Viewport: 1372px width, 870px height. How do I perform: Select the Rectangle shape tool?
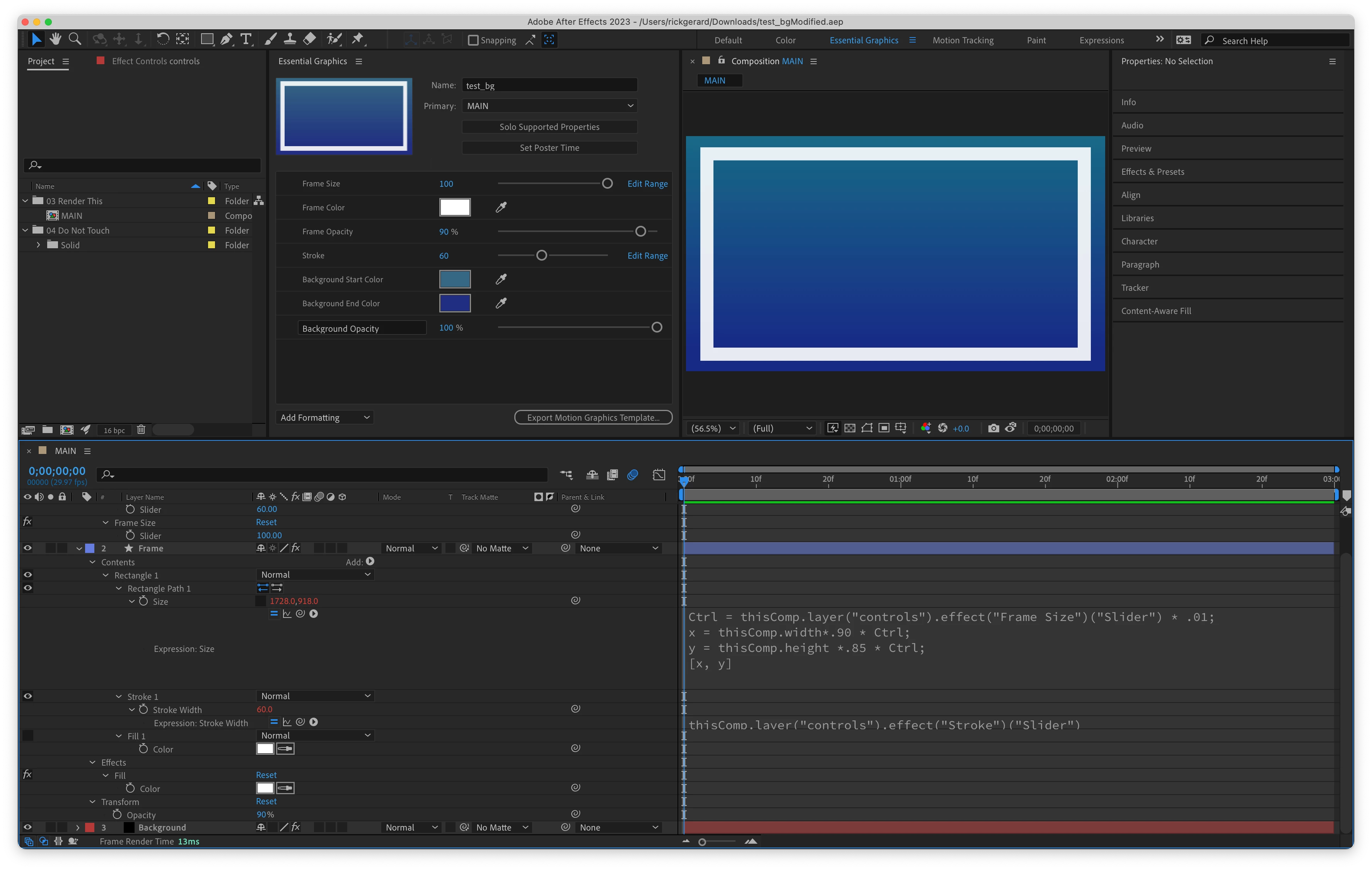[207, 39]
